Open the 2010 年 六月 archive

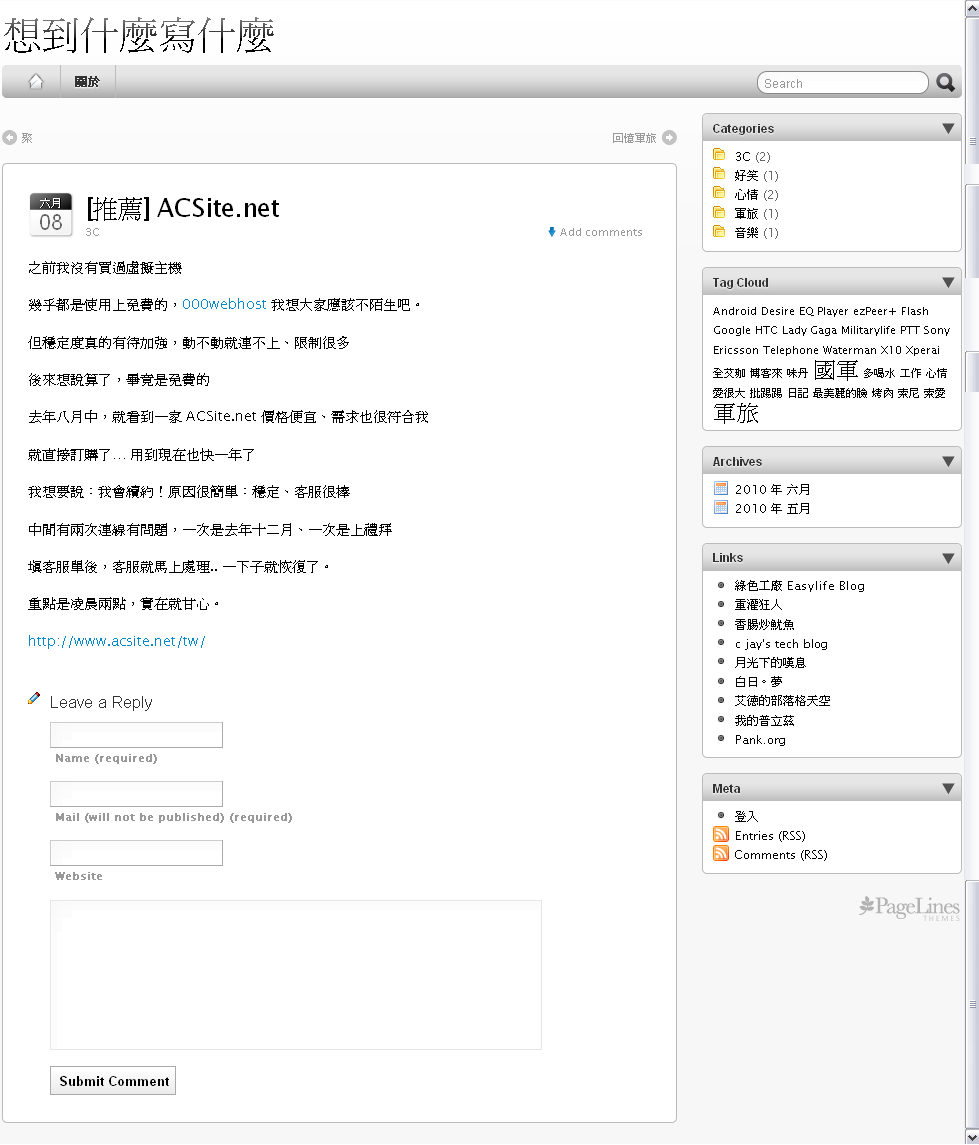click(772, 489)
